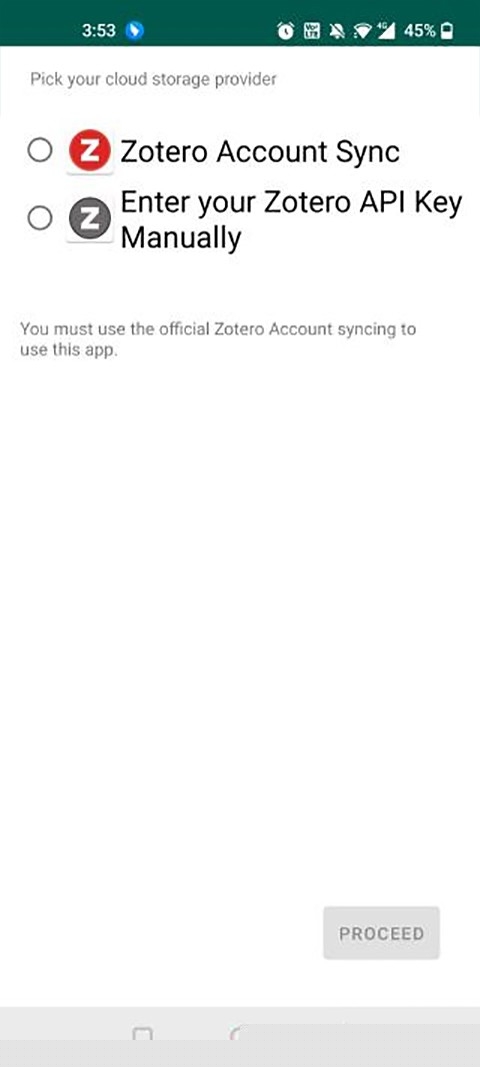Tap the blue notification icon beside the clock
The image size is (480, 1067).
click(x=135, y=31)
